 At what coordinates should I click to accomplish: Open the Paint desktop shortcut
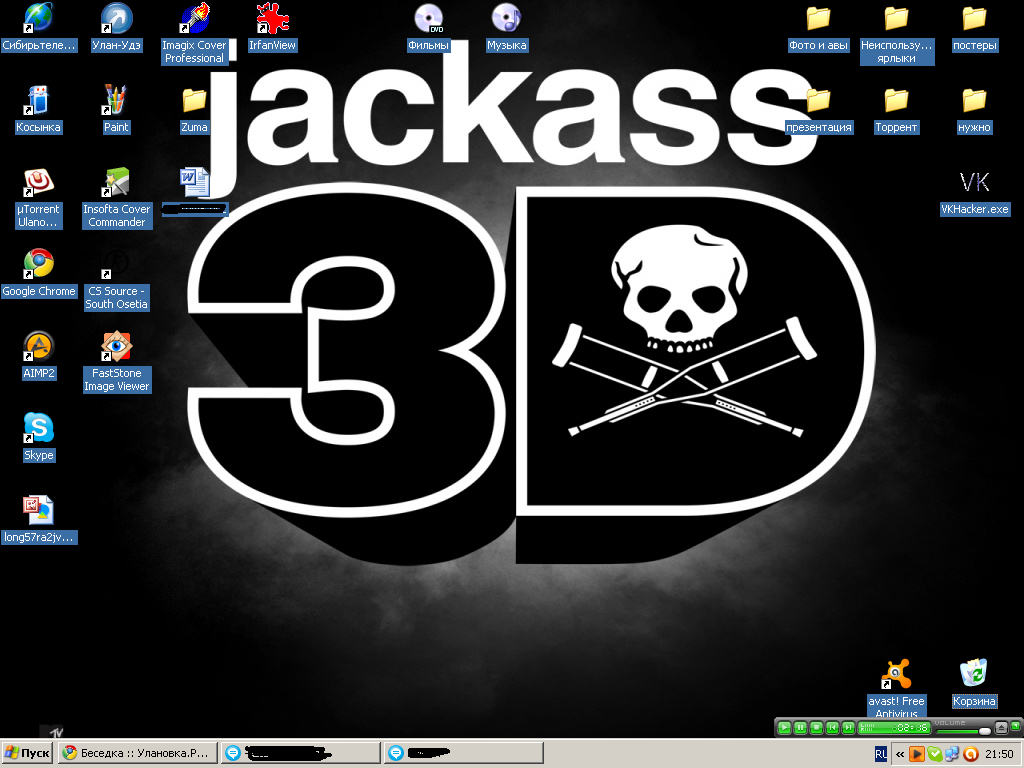[116, 100]
